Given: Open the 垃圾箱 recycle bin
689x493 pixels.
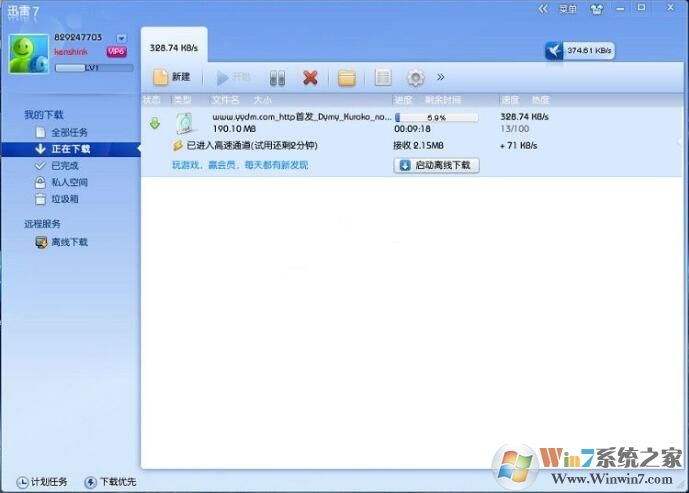Looking at the screenshot, I should [x=64, y=199].
